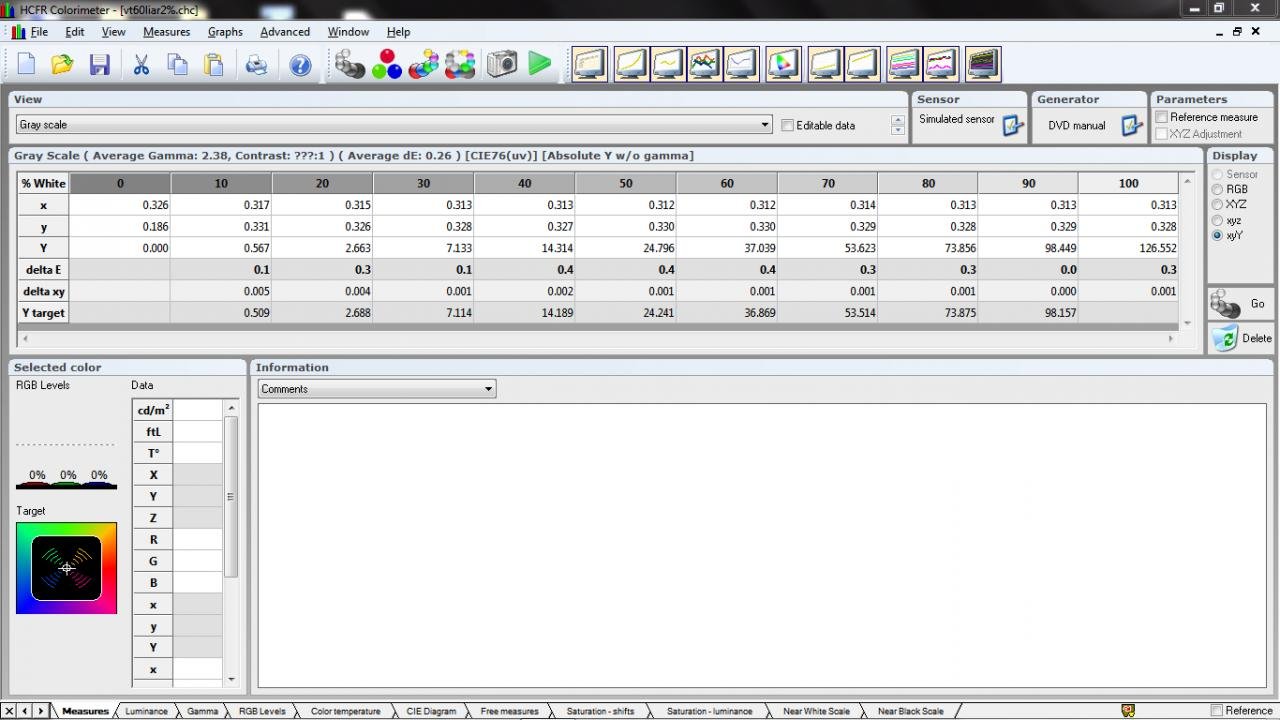Select the XYZ display radio button
The image size is (1280, 720).
point(1217,204)
